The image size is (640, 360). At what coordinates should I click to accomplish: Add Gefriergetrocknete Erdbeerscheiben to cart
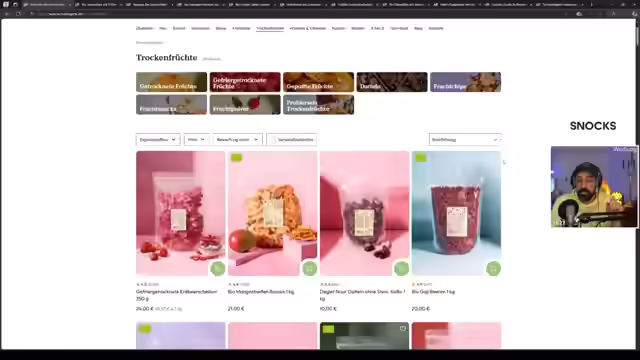pyautogui.click(x=218, y=269)
